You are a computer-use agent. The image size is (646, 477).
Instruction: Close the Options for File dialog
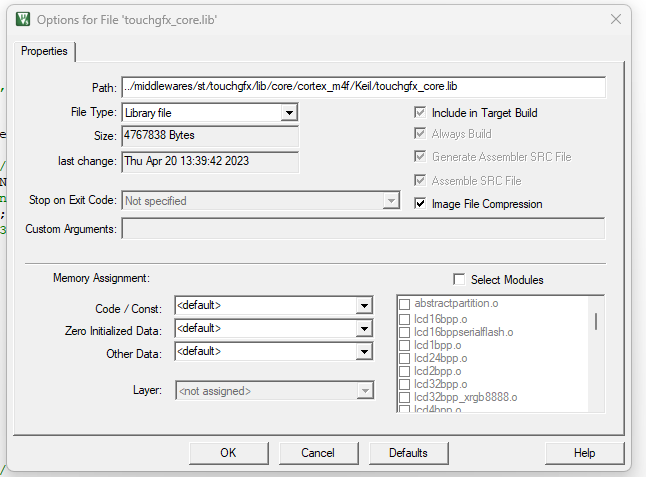pyautogui.click(x=616, y=19)
